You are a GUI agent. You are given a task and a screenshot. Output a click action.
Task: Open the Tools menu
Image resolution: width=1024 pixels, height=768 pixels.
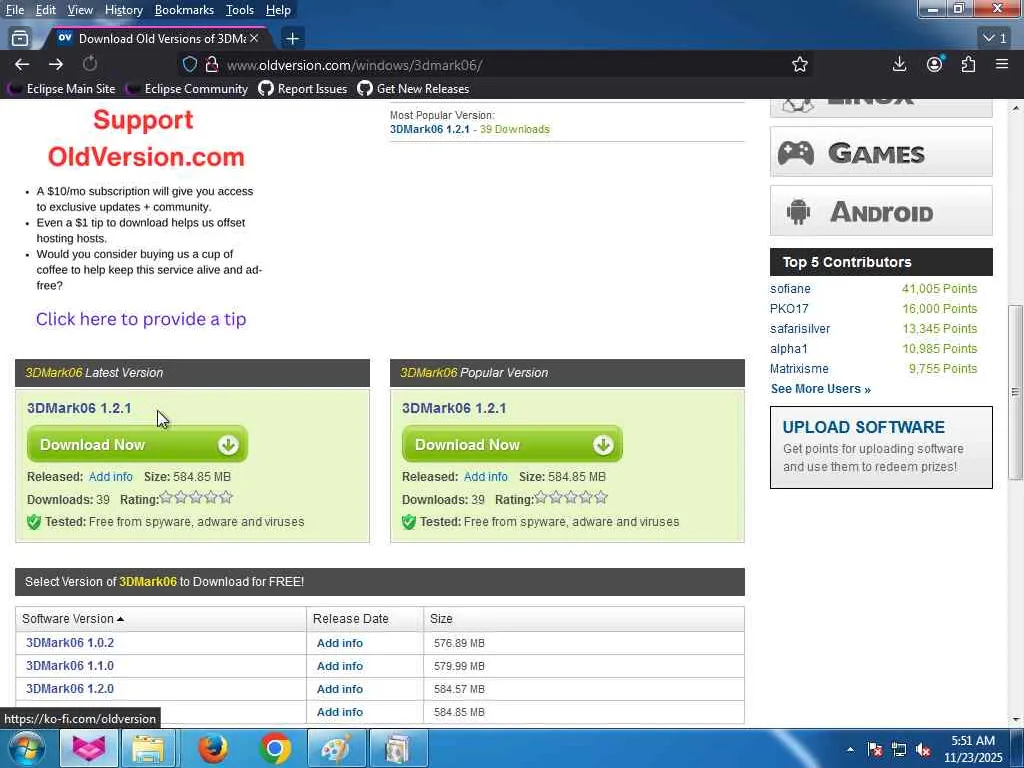click(240, 10)
